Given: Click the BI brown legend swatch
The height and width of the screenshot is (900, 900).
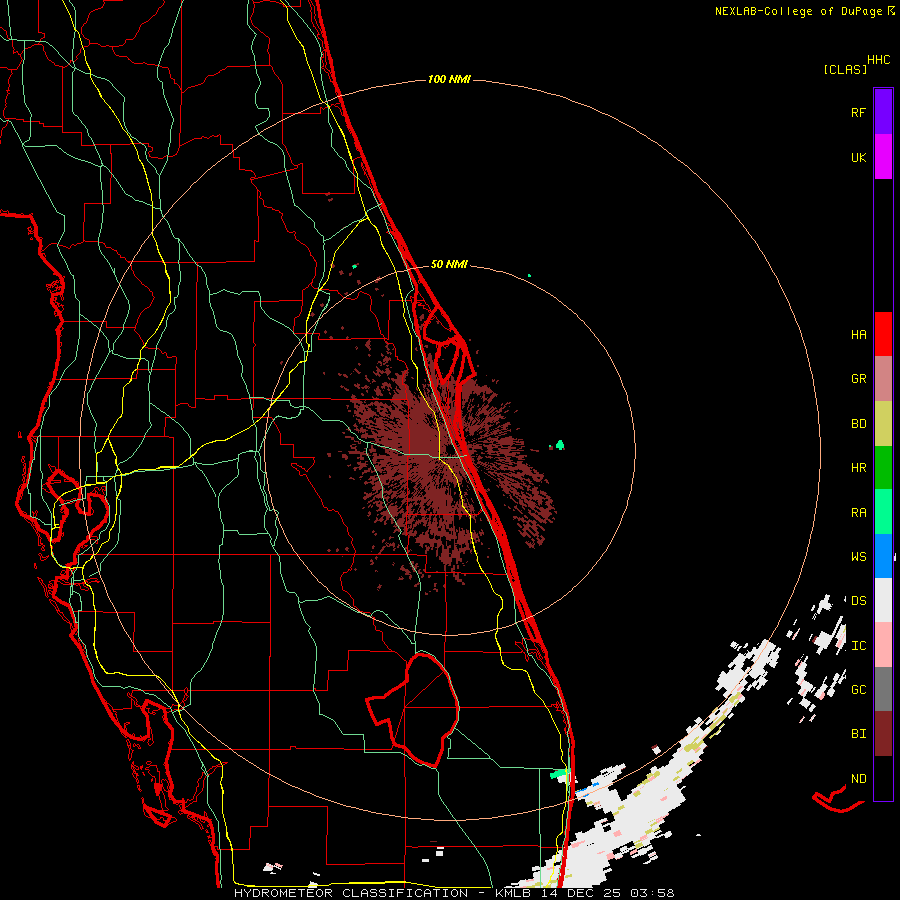Looking at the screenshot, I should (x=883, y=734).
